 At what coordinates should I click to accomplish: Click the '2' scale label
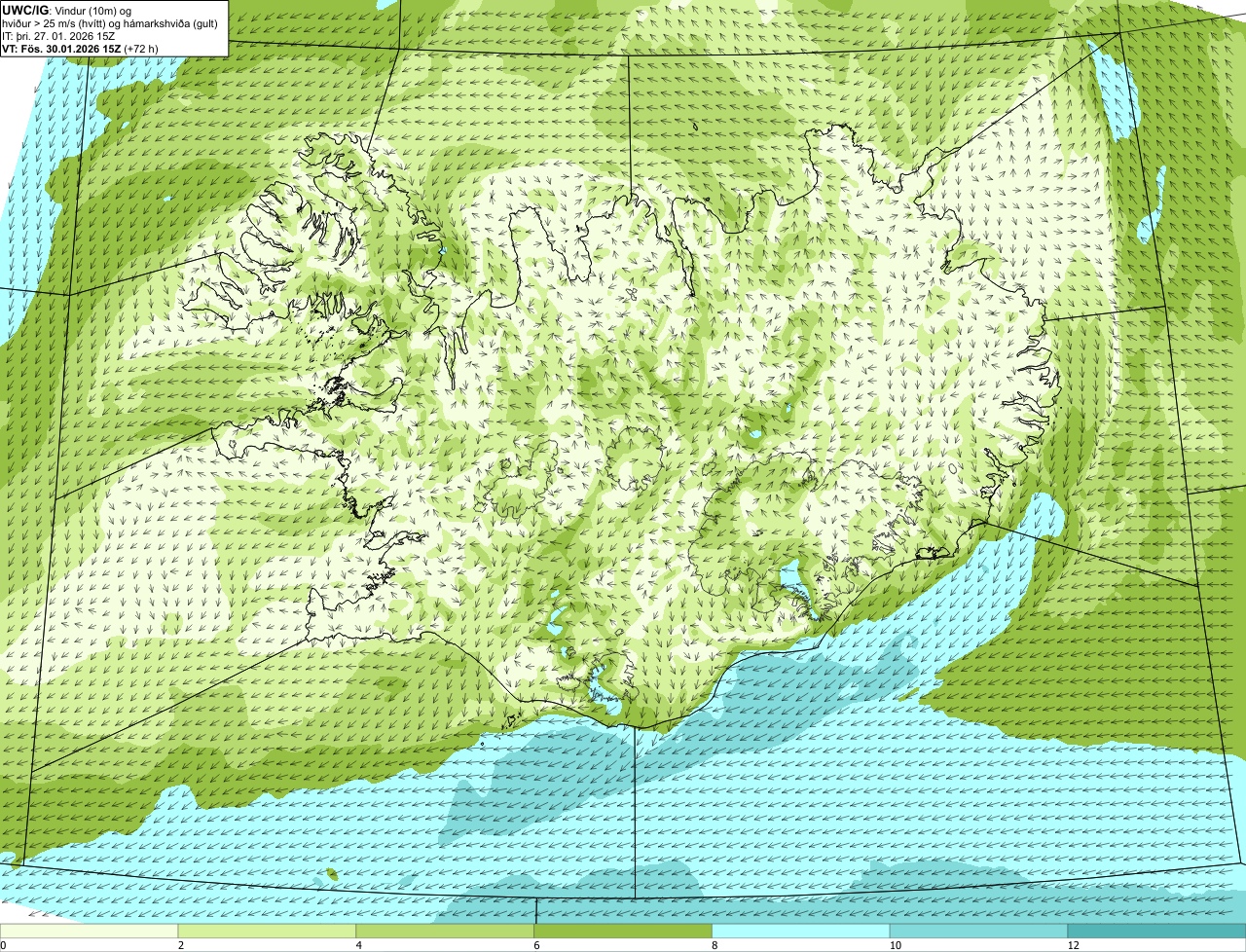point(181,945)
